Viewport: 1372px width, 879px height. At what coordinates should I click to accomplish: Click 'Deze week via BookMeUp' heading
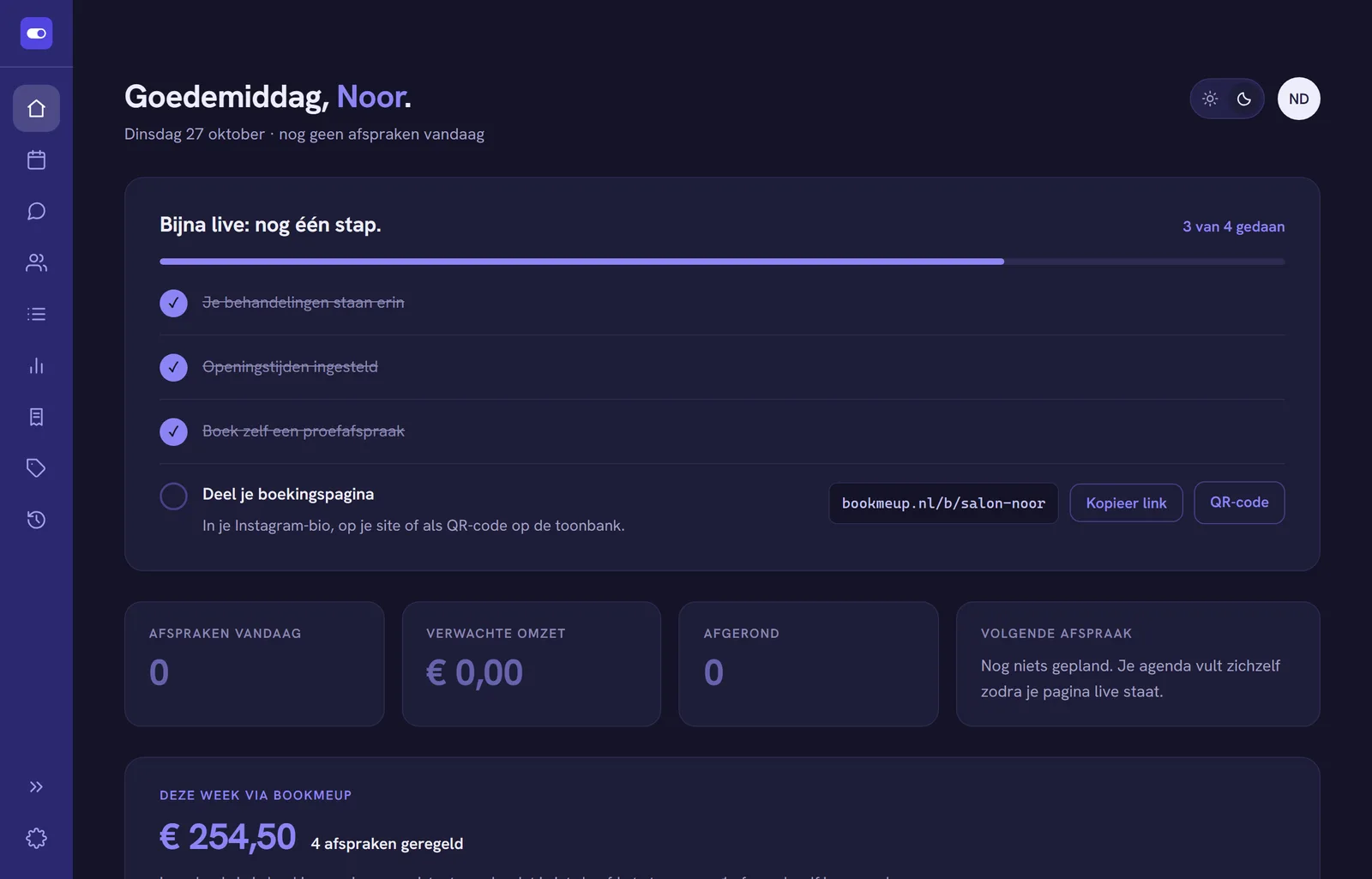(256, 795)
